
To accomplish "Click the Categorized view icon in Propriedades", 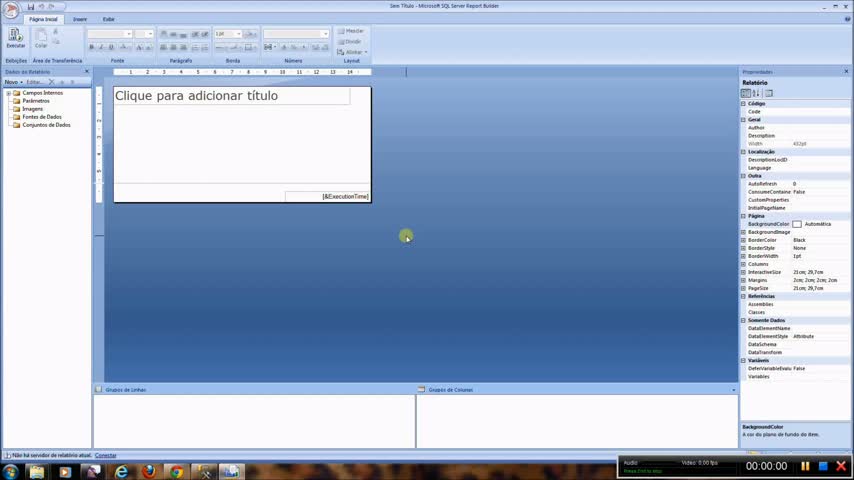I will pos(746,93).
